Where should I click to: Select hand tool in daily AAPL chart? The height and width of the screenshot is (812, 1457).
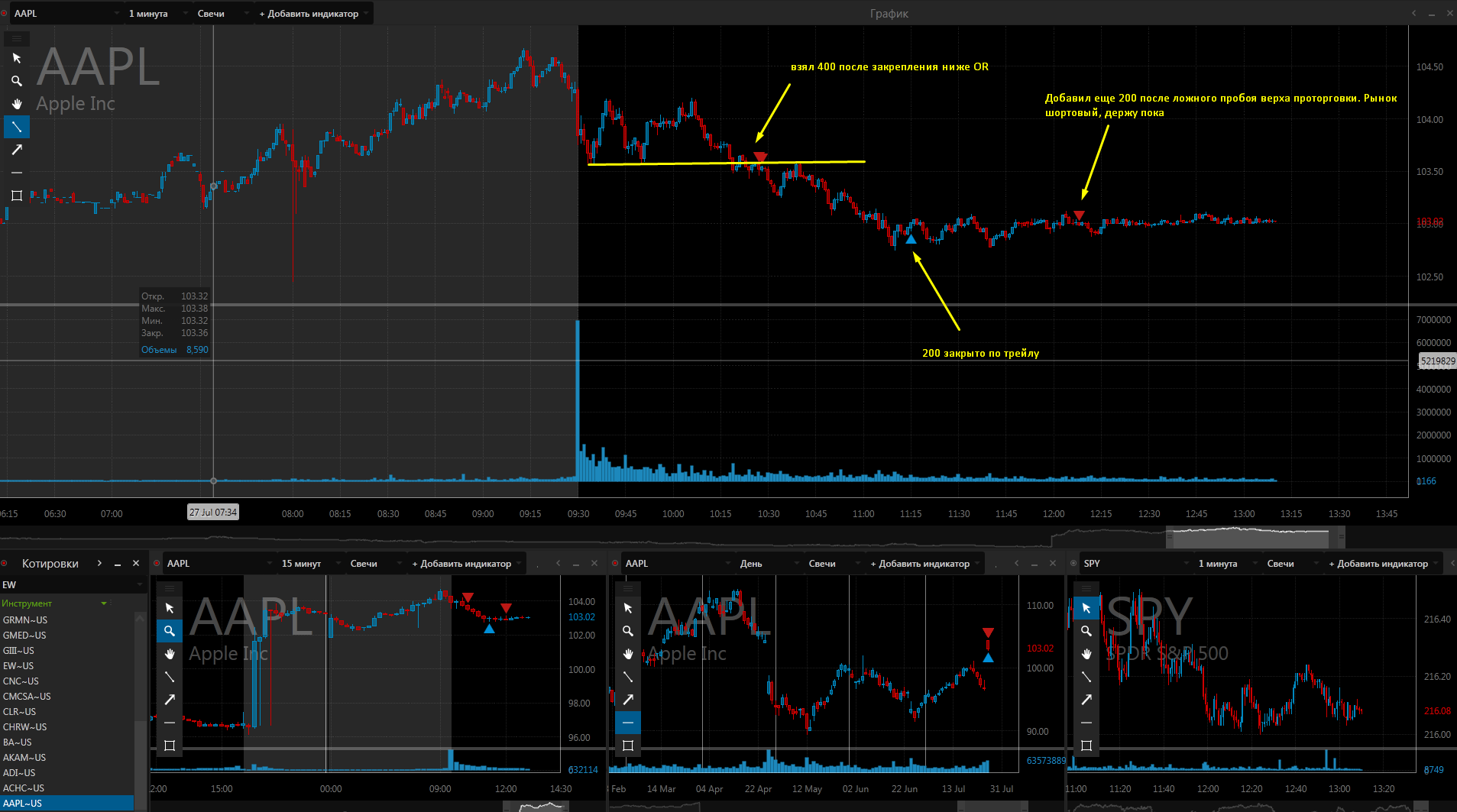628,654
